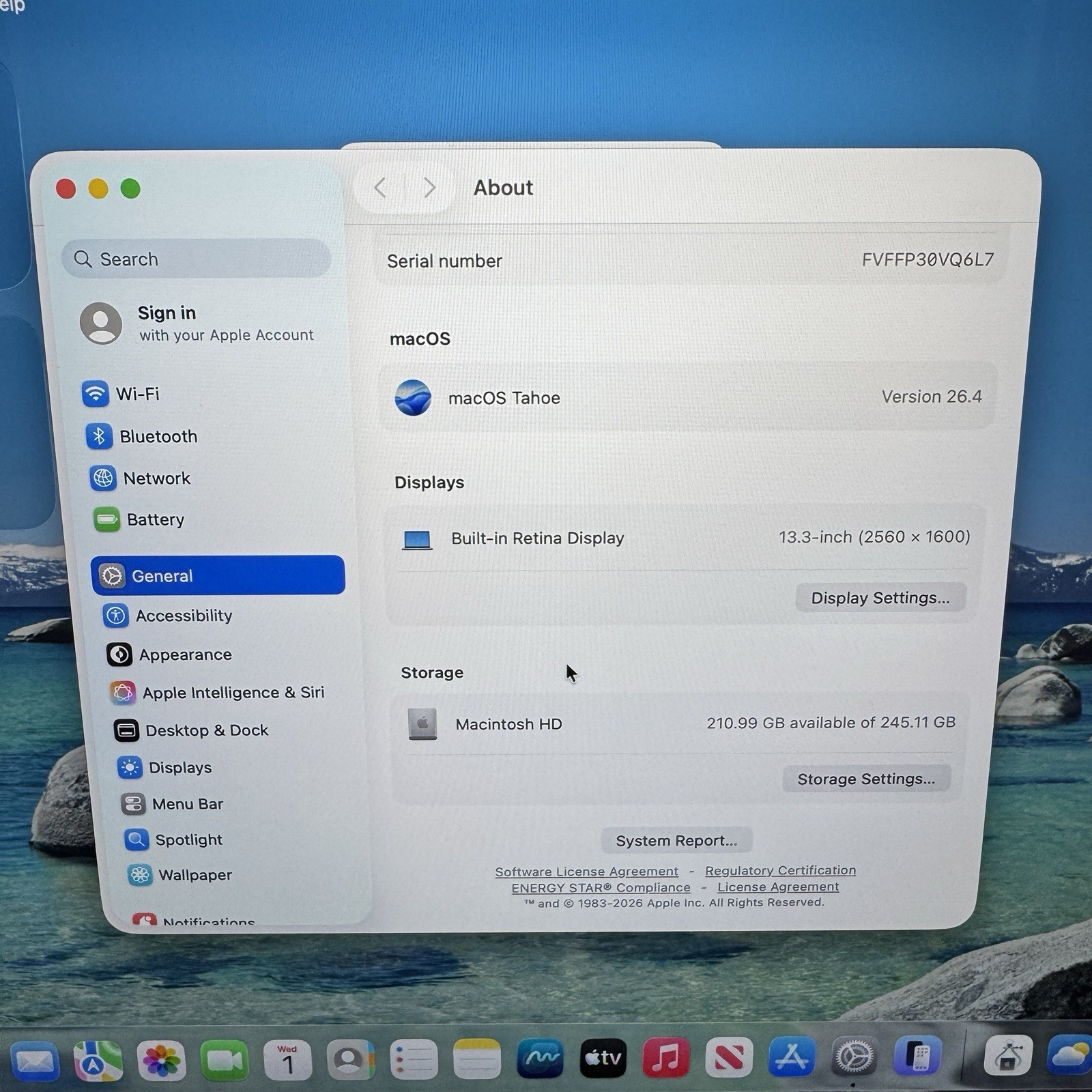The height and width of the screenshot is (1092, 1092).
Task: Open the Software License Agreement link
Action: coord(586,872)
